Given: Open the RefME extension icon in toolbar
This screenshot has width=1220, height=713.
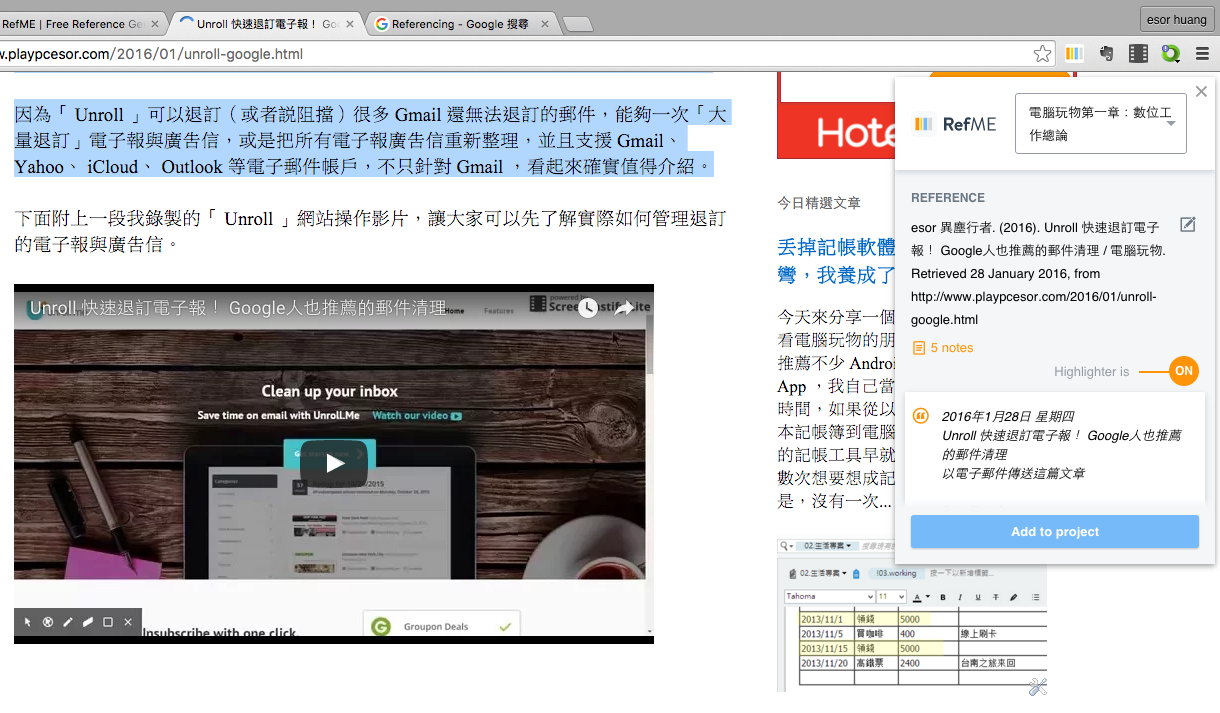Looking at the screenshot, I should [x=1074, y=54].
